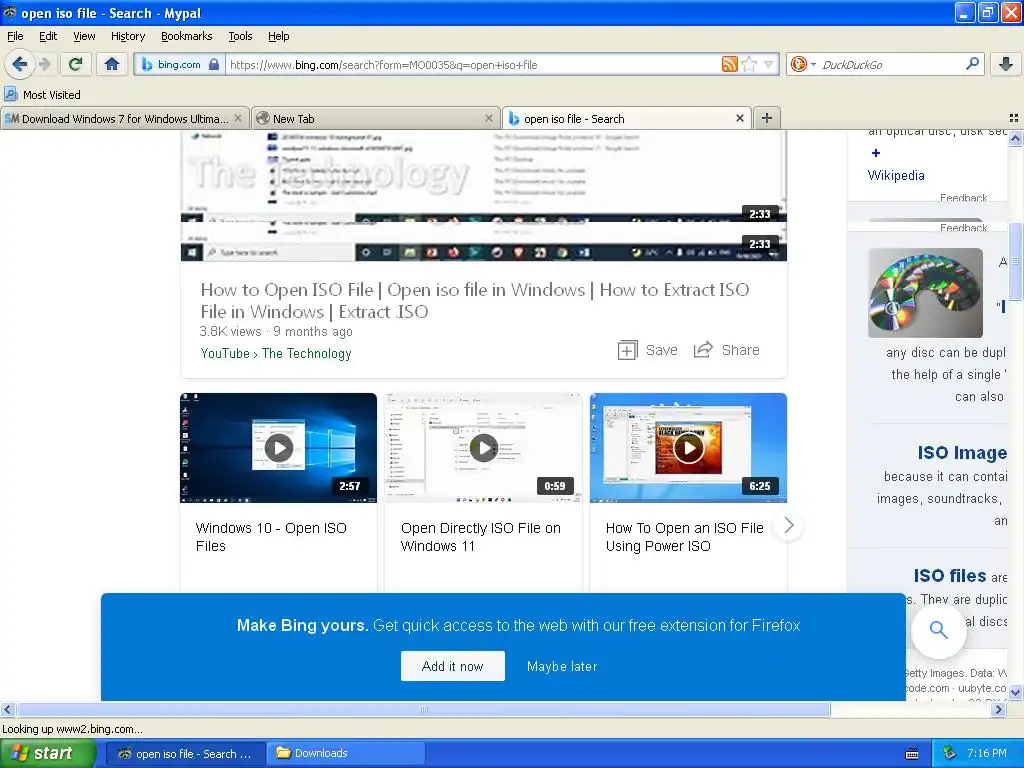Click the padlock site security icon

point(214,64)
